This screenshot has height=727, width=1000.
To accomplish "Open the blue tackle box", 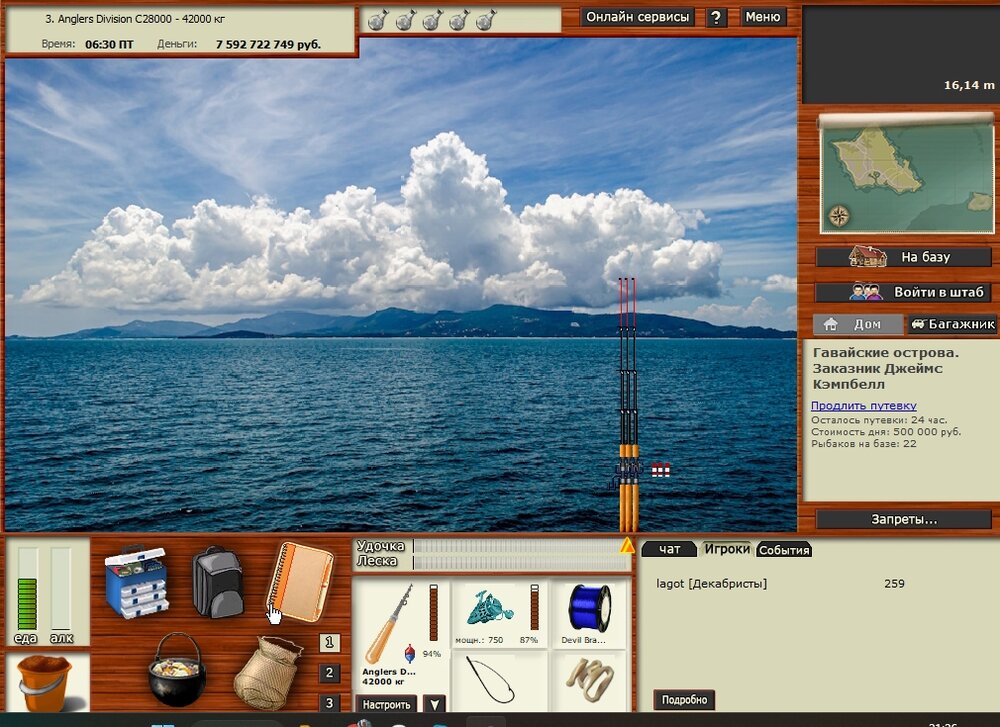I will pyautogui.click(x=136, y=581).
